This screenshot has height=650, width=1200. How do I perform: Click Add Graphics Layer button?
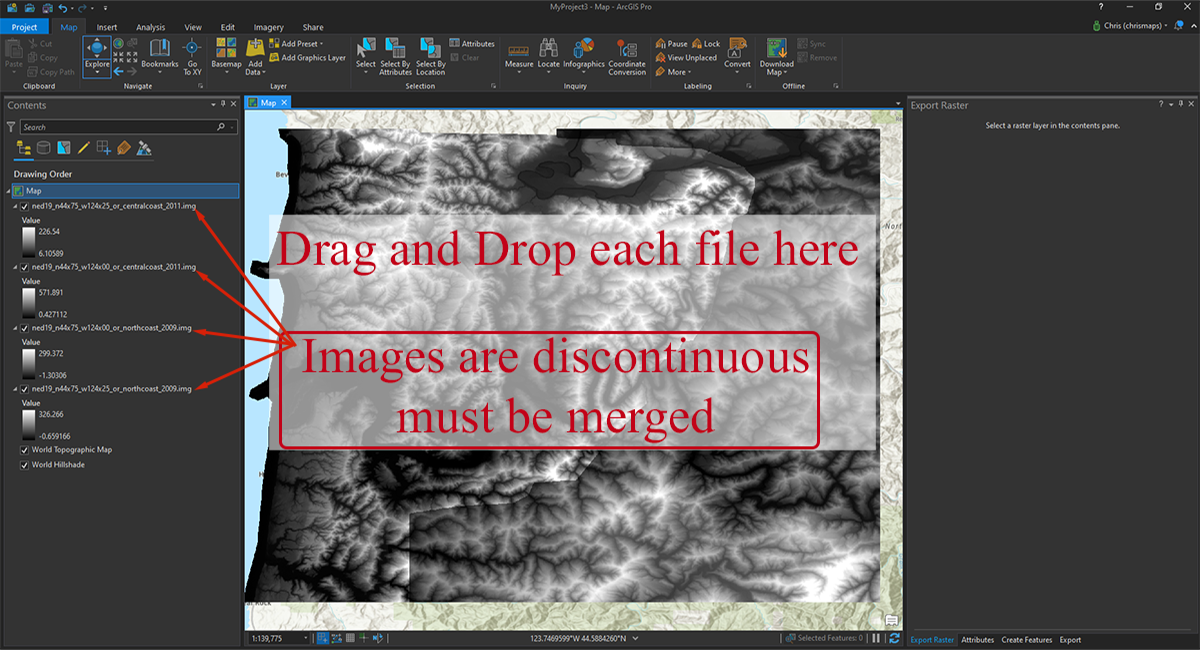tap(308, 58)
